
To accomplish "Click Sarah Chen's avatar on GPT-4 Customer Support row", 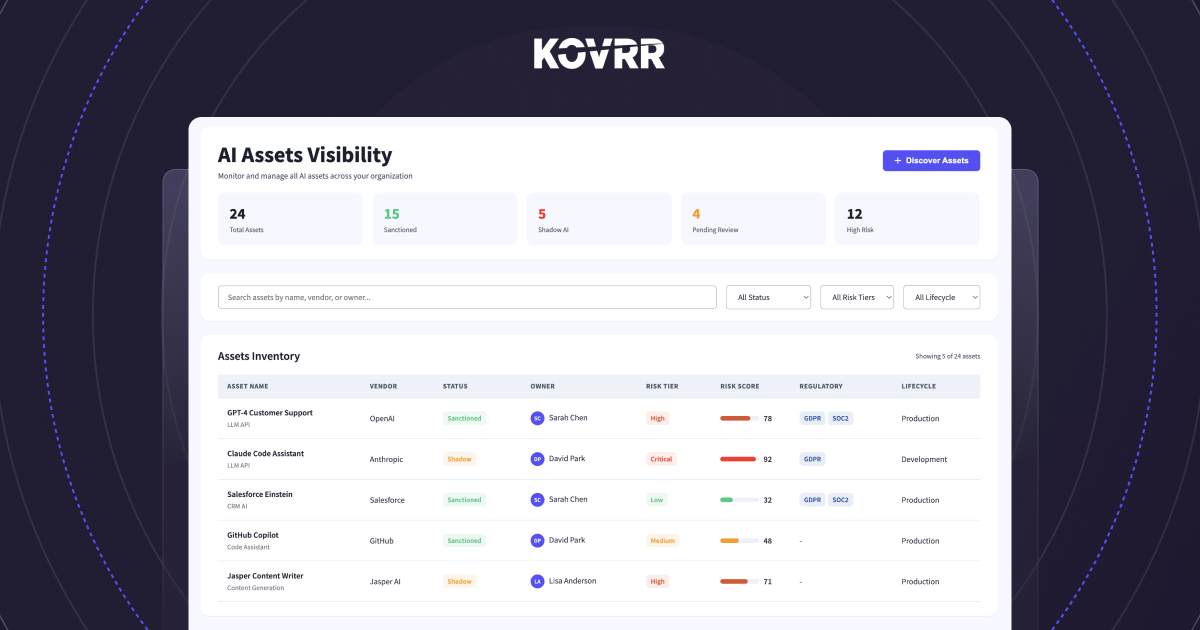I will 537,418.
